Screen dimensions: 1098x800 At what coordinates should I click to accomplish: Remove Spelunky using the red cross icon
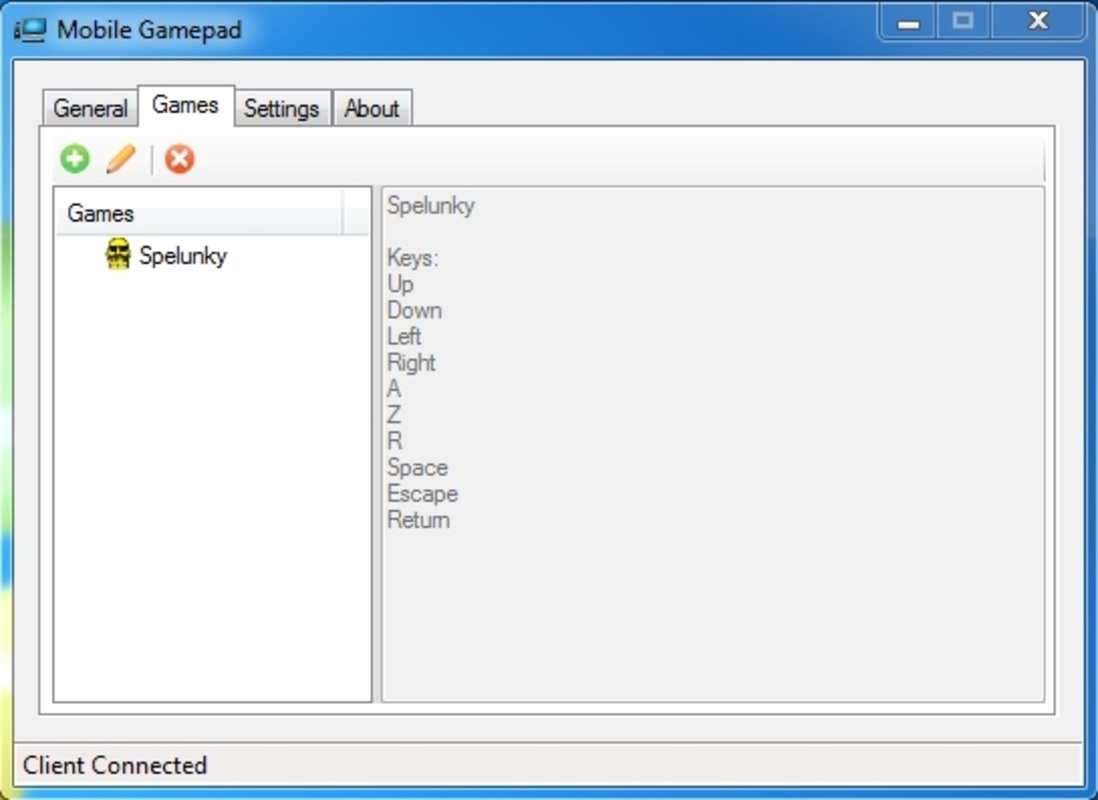tap(179, 158)
